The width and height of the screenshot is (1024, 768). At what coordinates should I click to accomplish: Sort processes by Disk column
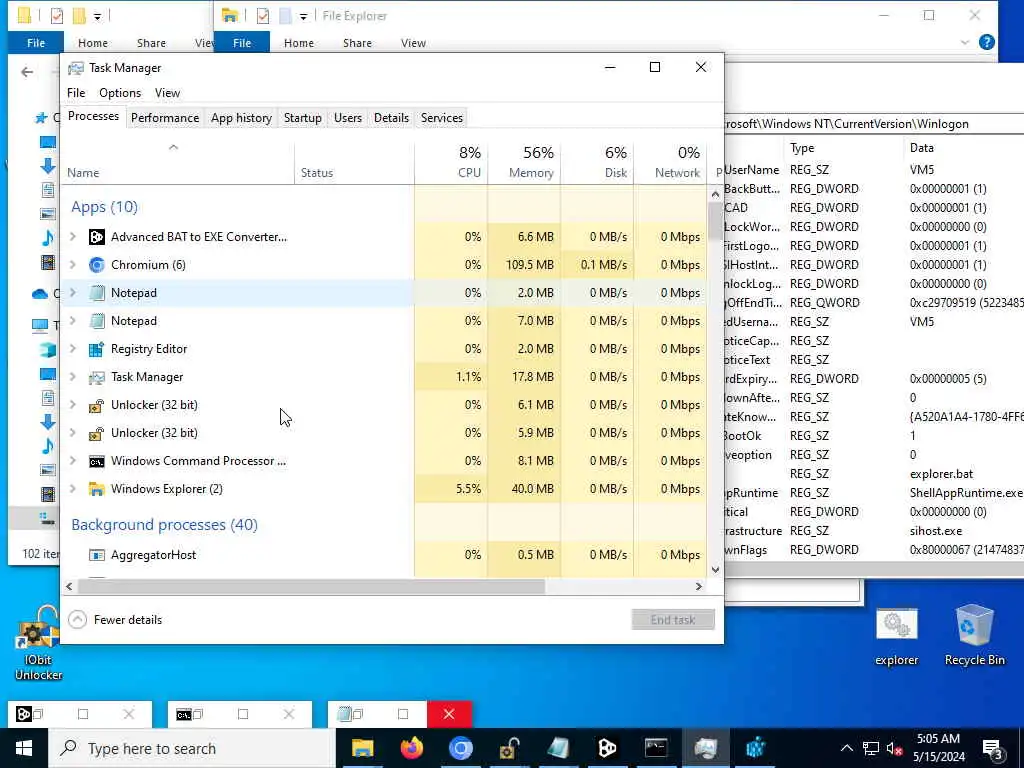[x=597, y=162]
